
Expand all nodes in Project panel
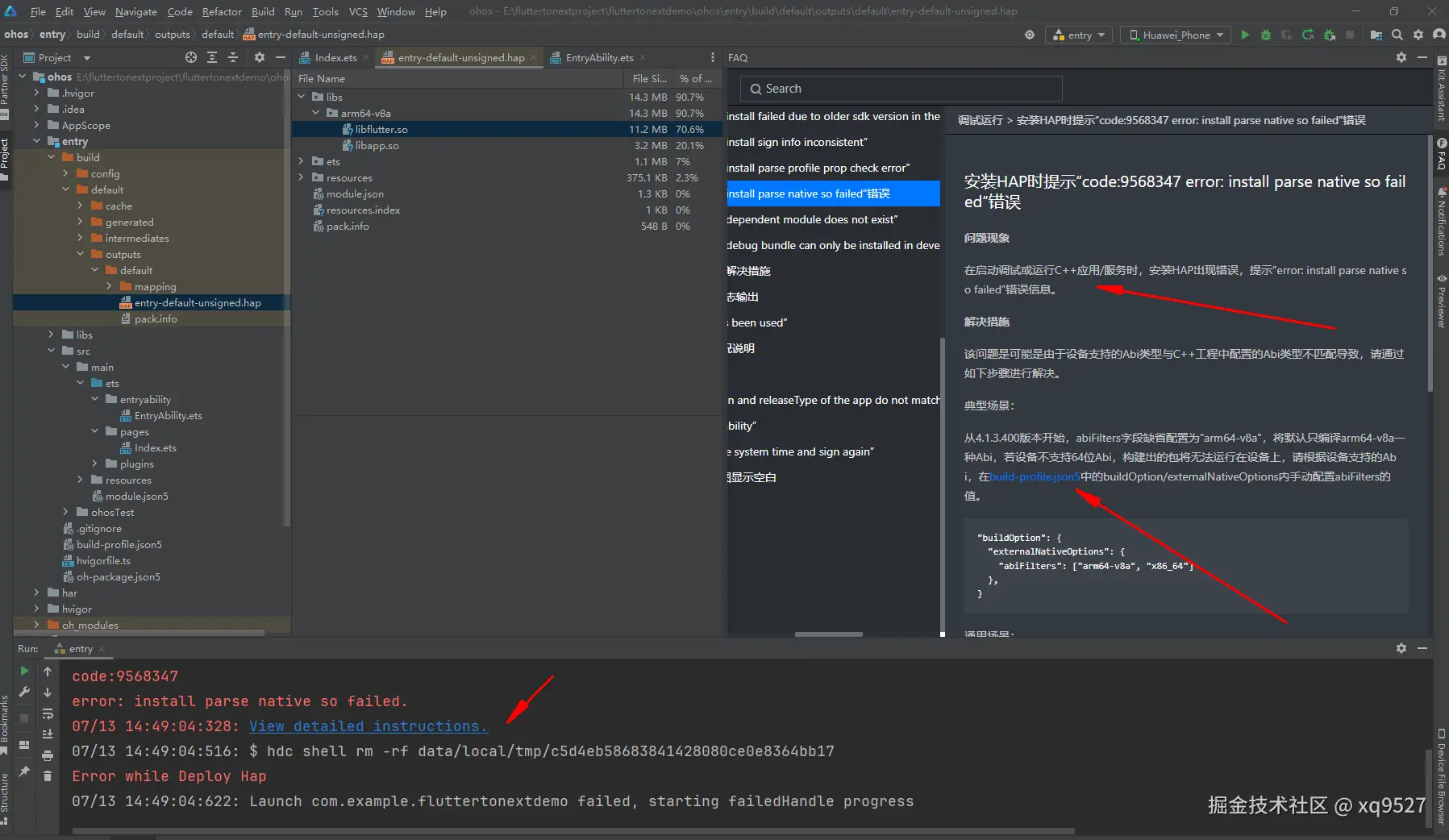(212, 57)
